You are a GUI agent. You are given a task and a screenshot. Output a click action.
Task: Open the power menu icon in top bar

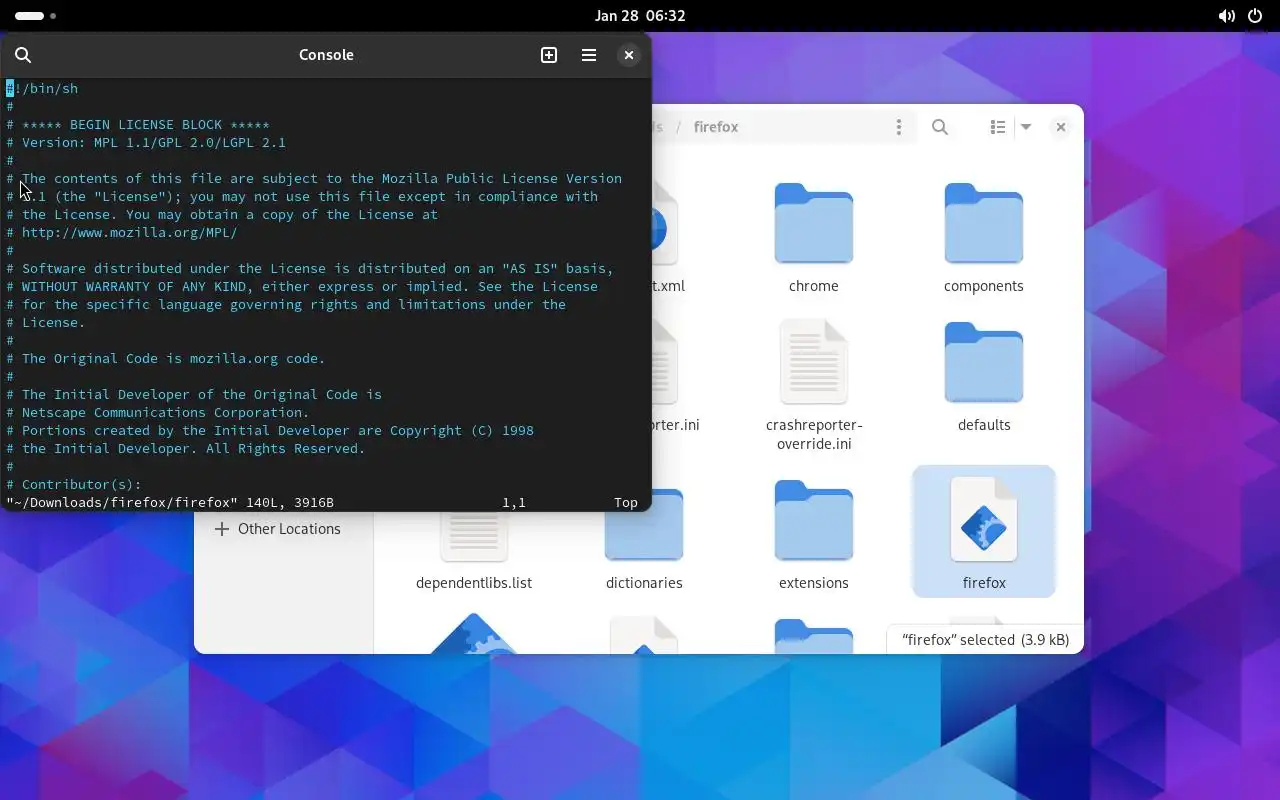(x=1255, y=16)
